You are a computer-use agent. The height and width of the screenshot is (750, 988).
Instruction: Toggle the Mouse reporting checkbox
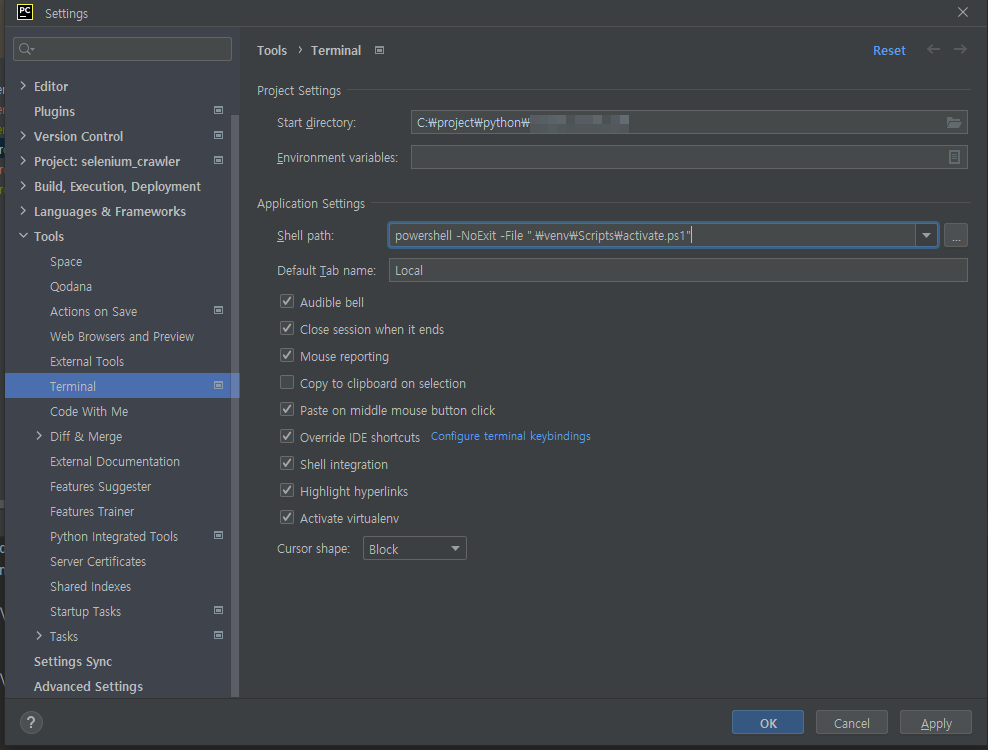click(x=287, y=355)
